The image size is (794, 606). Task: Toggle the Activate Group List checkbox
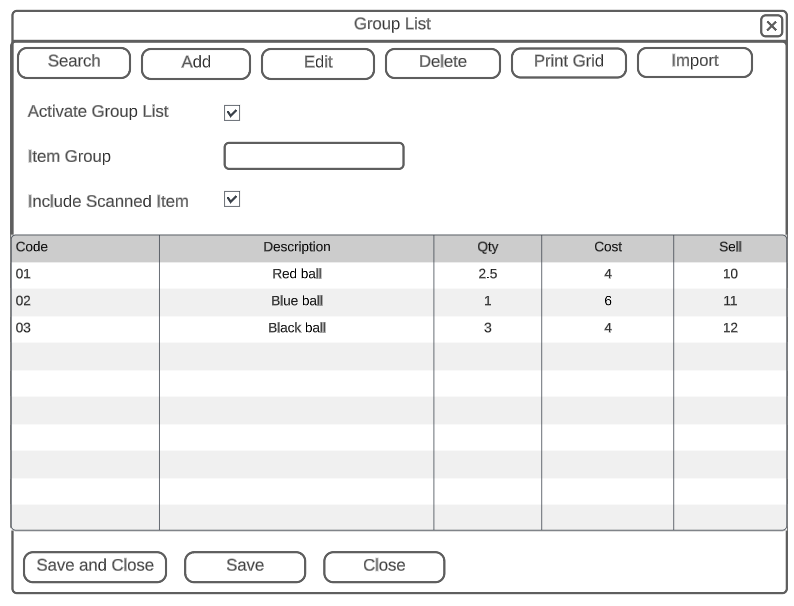coord(232,113)
